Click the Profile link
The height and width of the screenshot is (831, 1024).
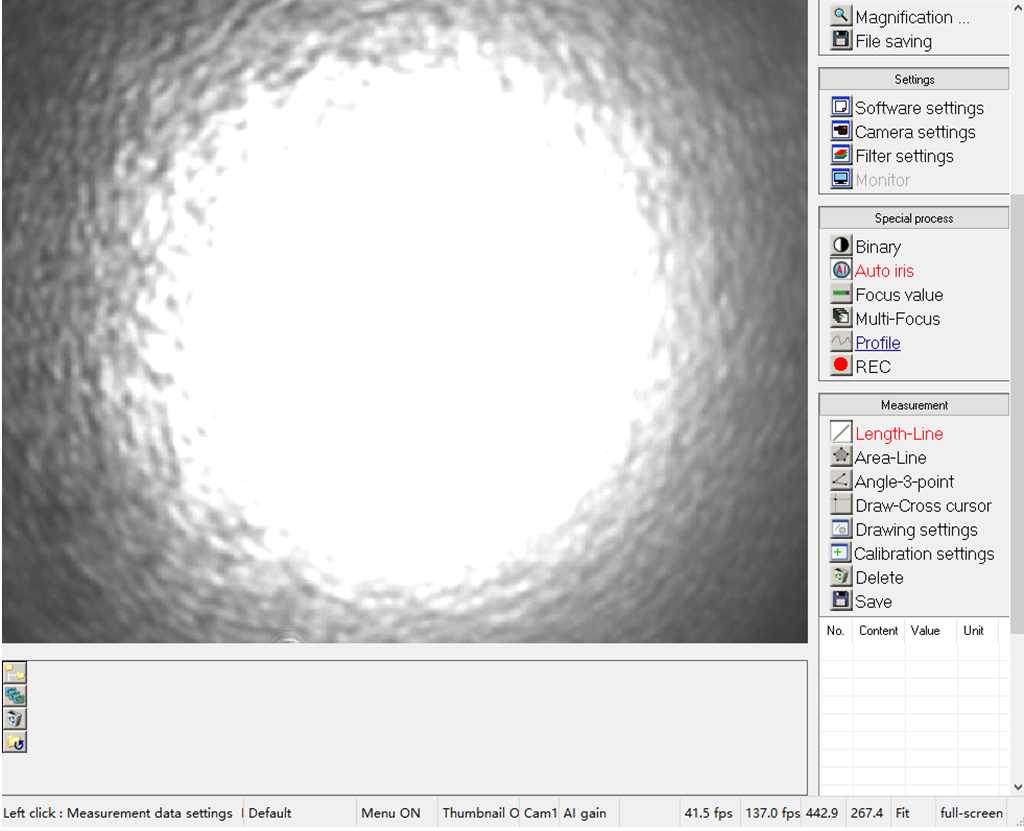coord(877,343)
